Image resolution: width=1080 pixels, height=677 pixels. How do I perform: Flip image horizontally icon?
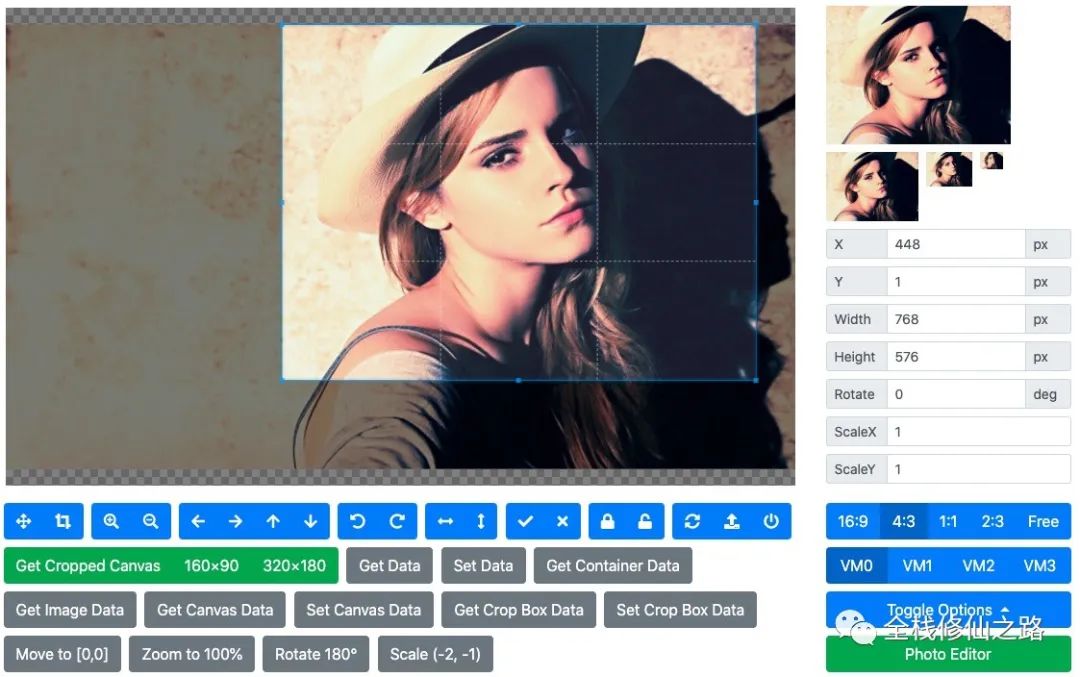pyautogui.click(x=446, y=521)
